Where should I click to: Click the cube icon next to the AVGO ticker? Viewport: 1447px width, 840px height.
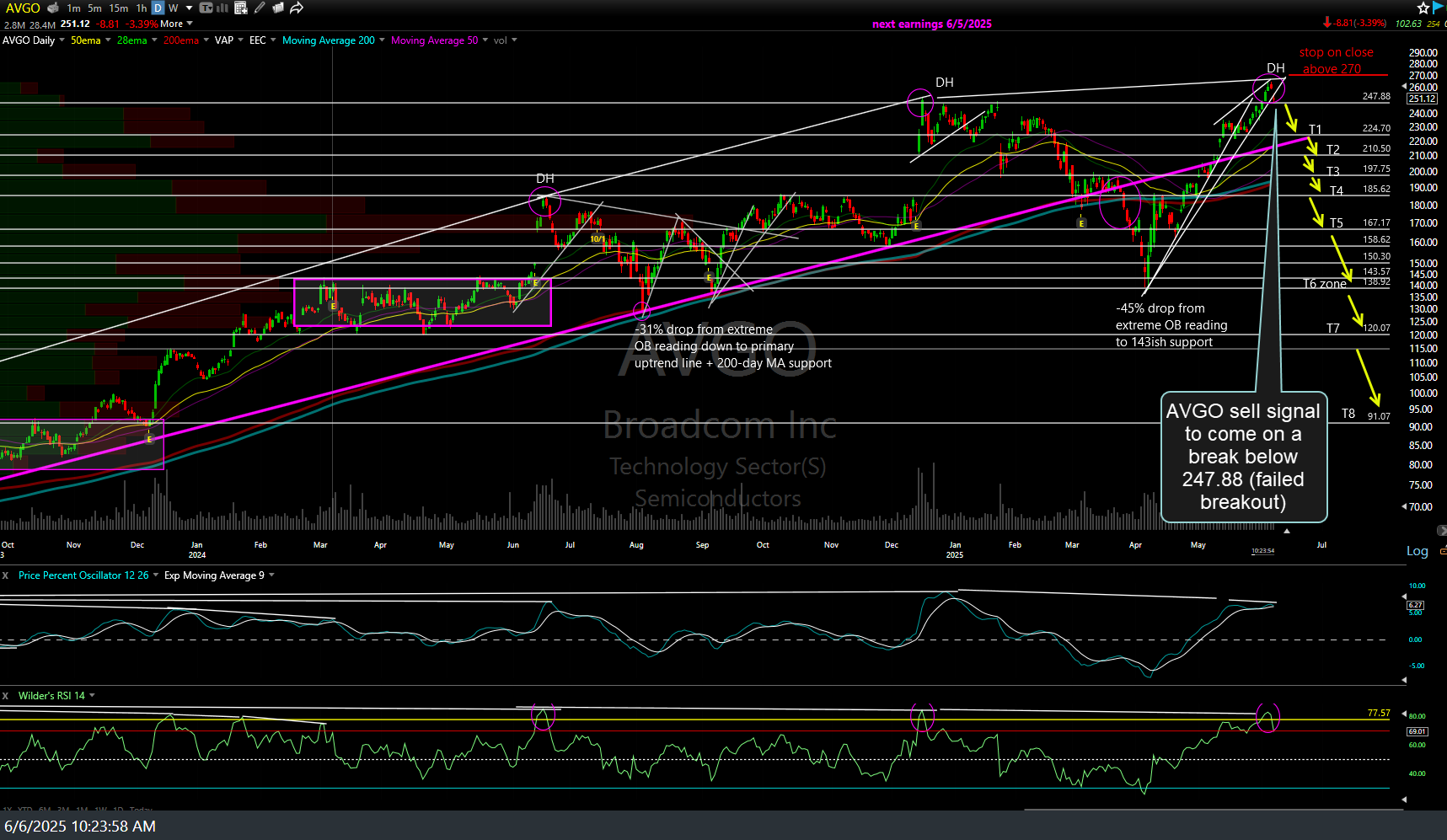52,8
